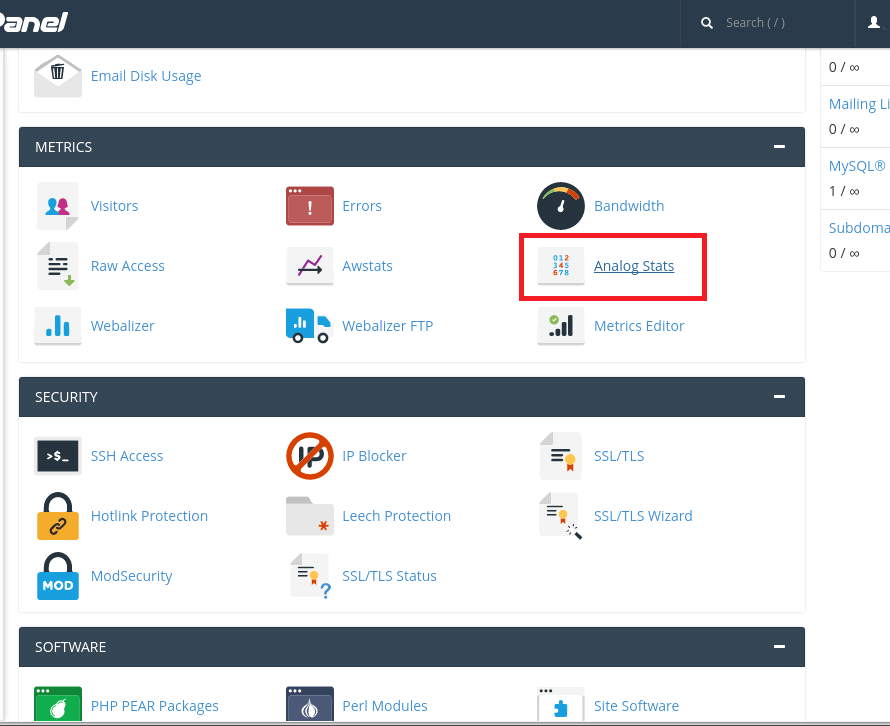Open the Perl Modules onion icon
Viewport: 890px width, 726px height.
coord(309,705)
